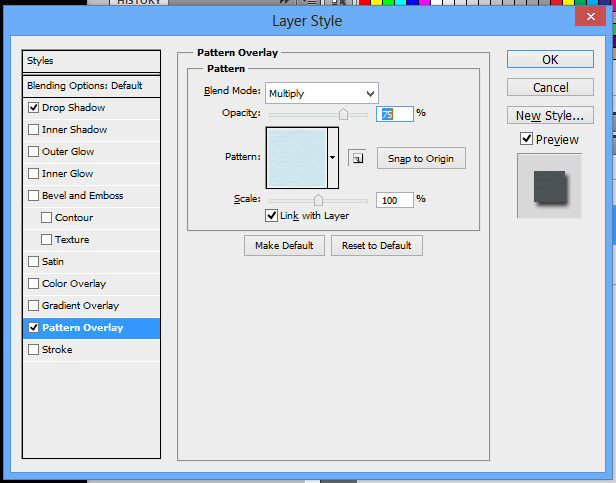Open the Blend Mode dropdown

(322, 93)
